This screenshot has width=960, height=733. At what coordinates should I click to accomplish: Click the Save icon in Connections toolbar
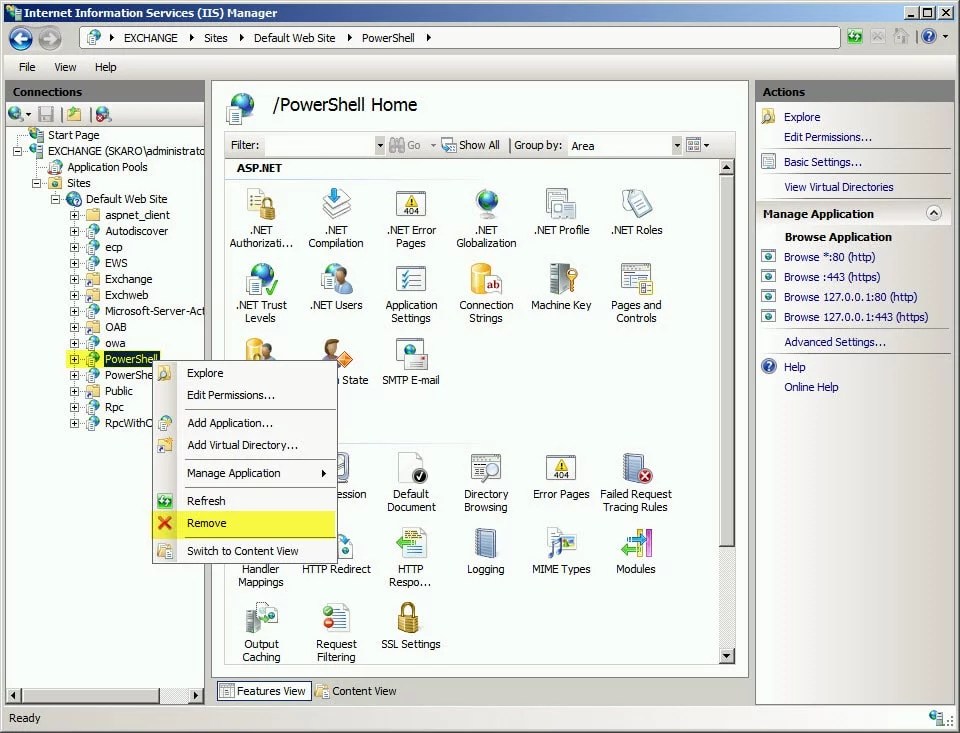[x=46, y=114]
